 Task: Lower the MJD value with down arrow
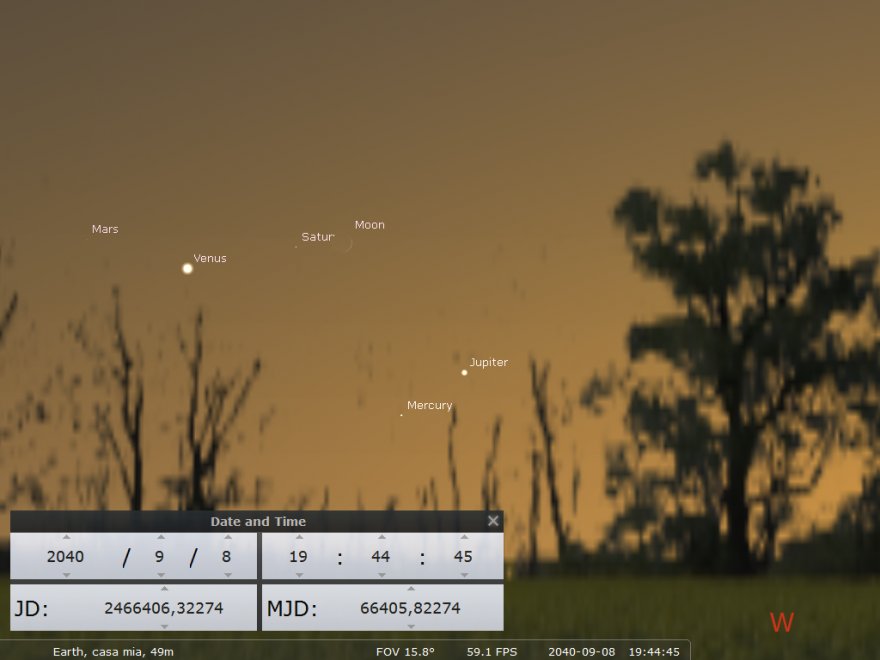point(411,626)
